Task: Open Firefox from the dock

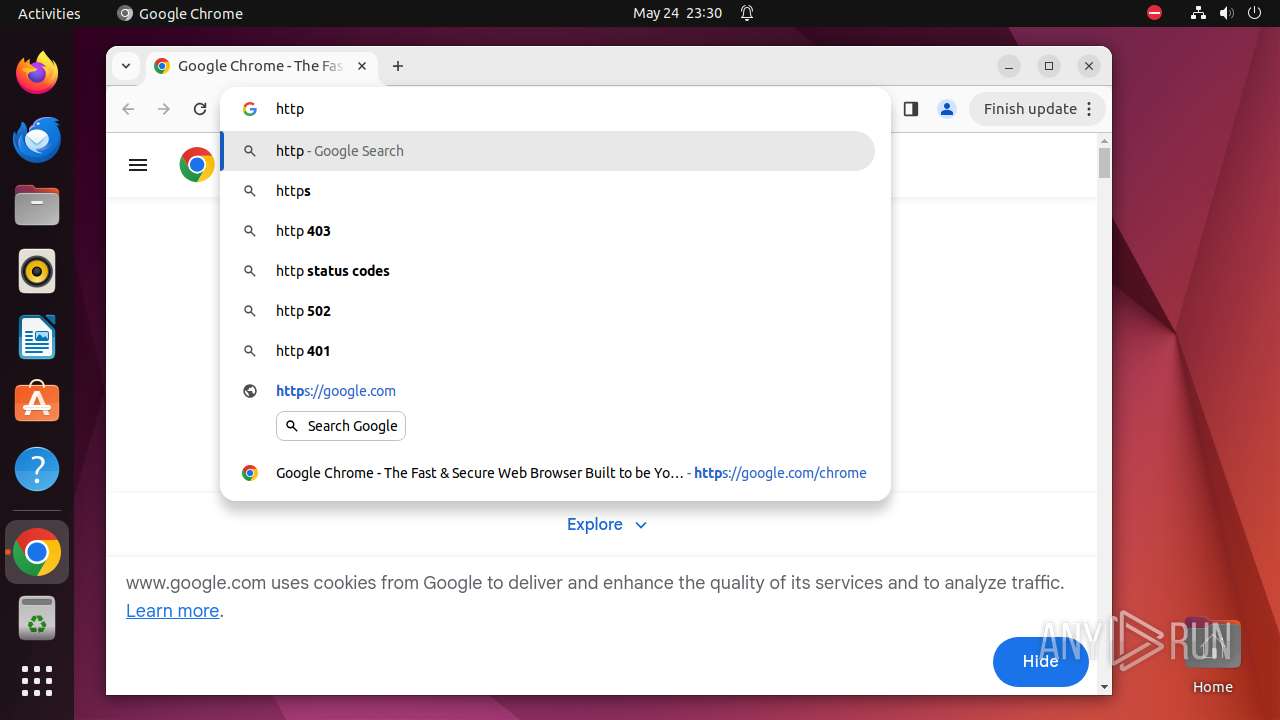Action: tap(37, 73)
